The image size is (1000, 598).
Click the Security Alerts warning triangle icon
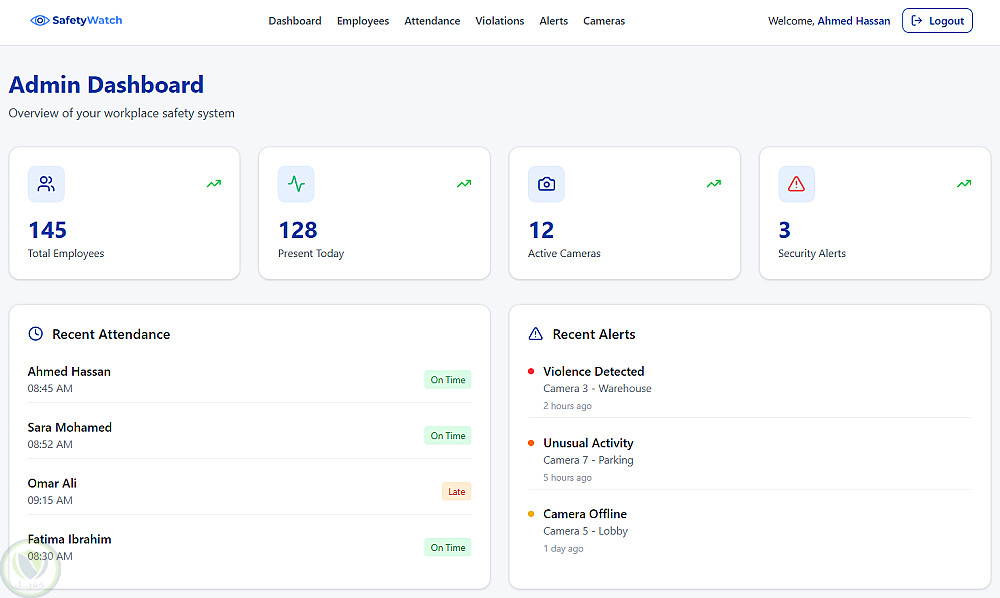click(x=796, y=184)
